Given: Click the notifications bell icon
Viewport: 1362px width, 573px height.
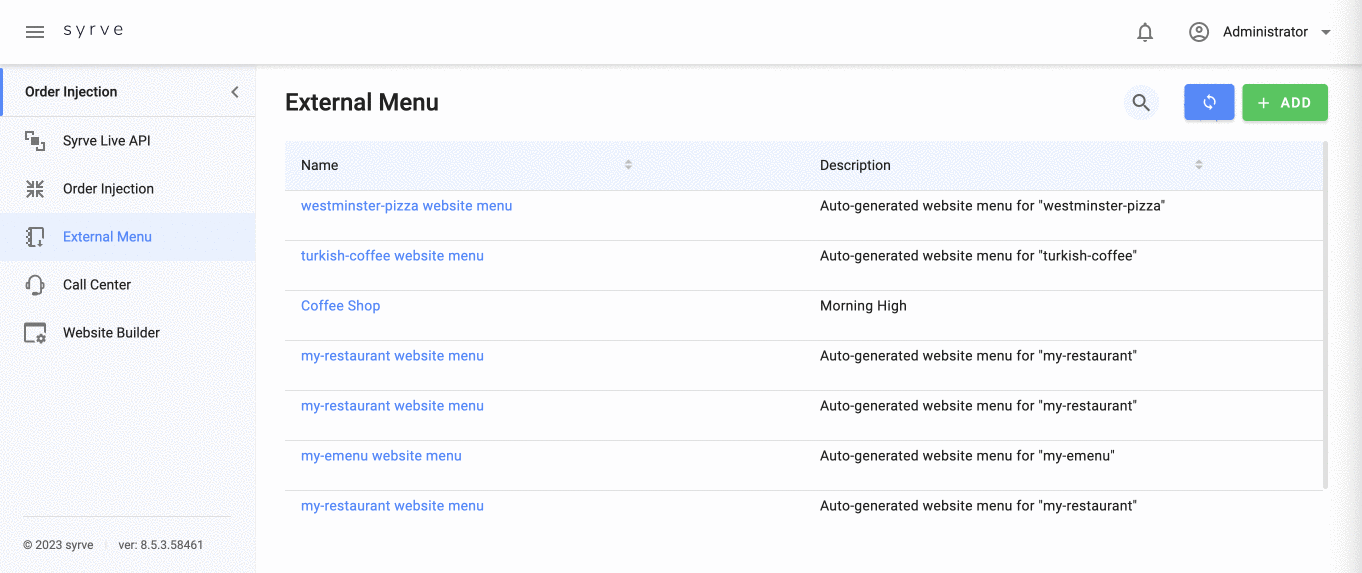Looking at the screenshot, I should pos(1145,32).
